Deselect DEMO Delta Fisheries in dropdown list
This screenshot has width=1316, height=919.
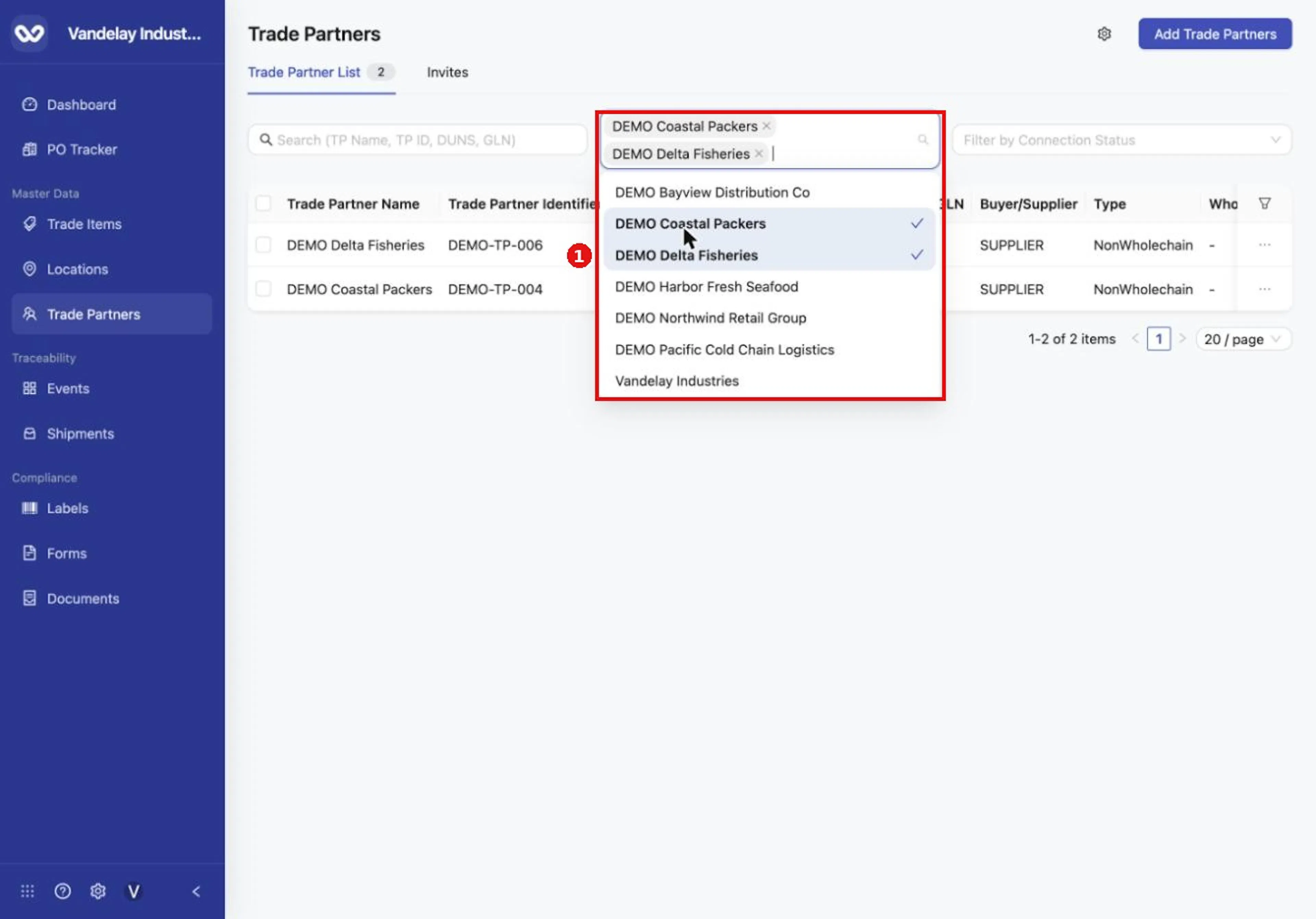tap(769, 255)
